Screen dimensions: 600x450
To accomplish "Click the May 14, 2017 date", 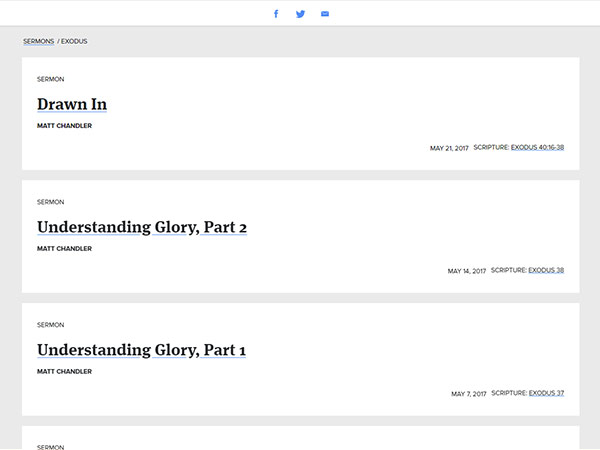I will 467,271.
